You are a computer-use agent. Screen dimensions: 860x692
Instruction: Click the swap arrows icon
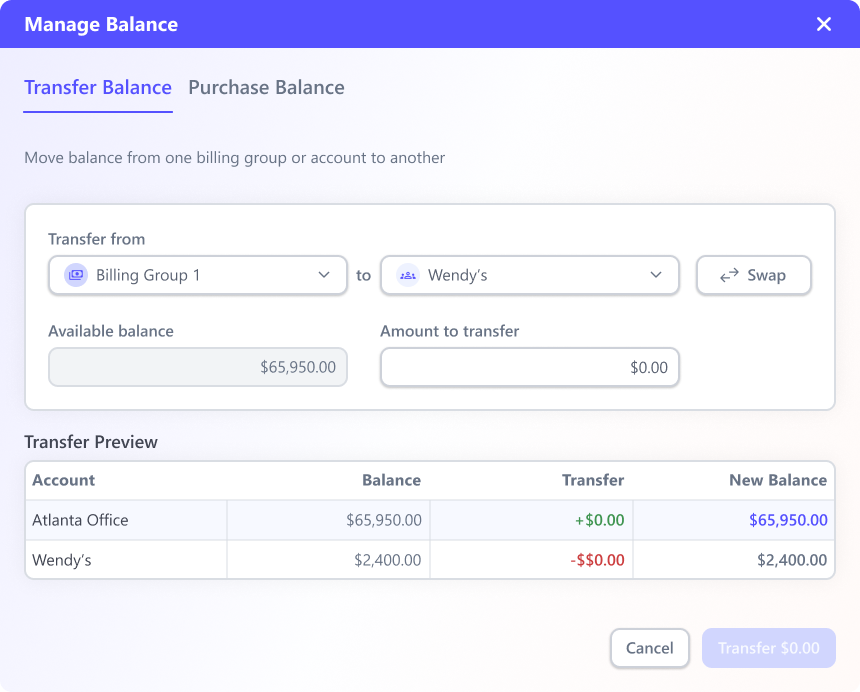729,275
